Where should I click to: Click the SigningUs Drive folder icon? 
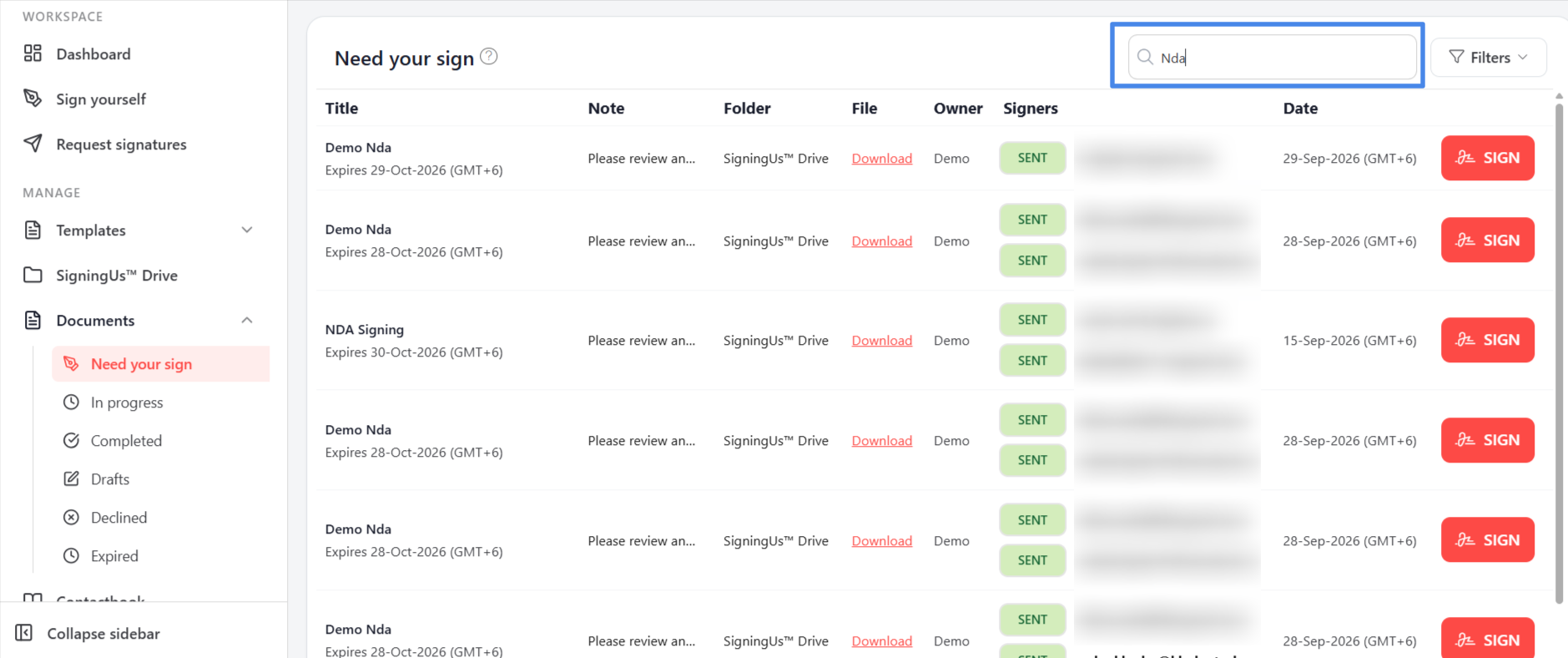(x=33, y=275)
